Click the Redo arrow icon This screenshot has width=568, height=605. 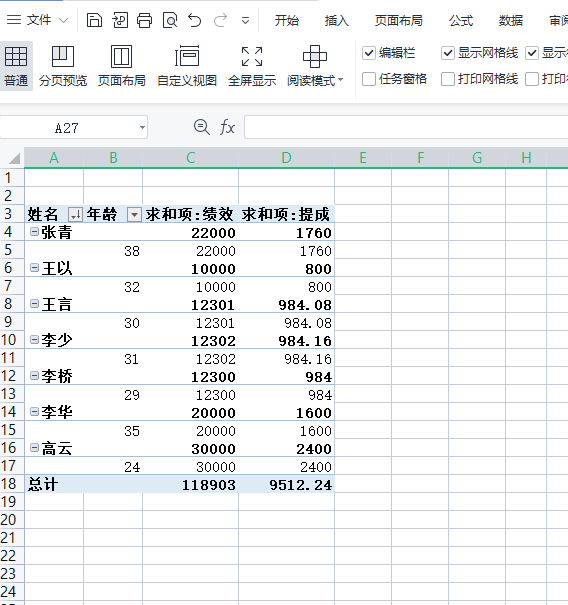click(220, 20)
